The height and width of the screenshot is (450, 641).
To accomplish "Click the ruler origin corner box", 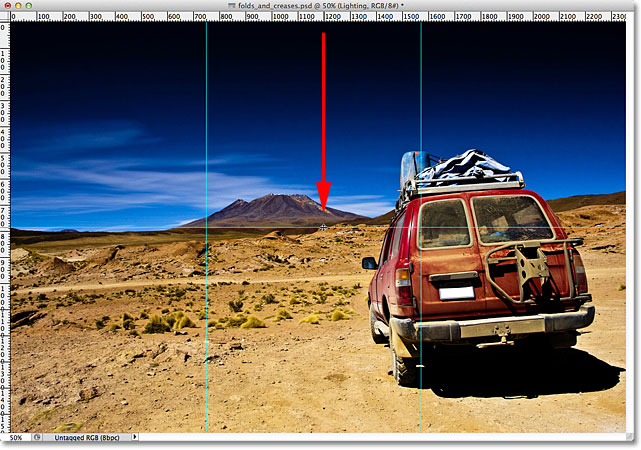I will pyautogui.click(x=5, y=17).
